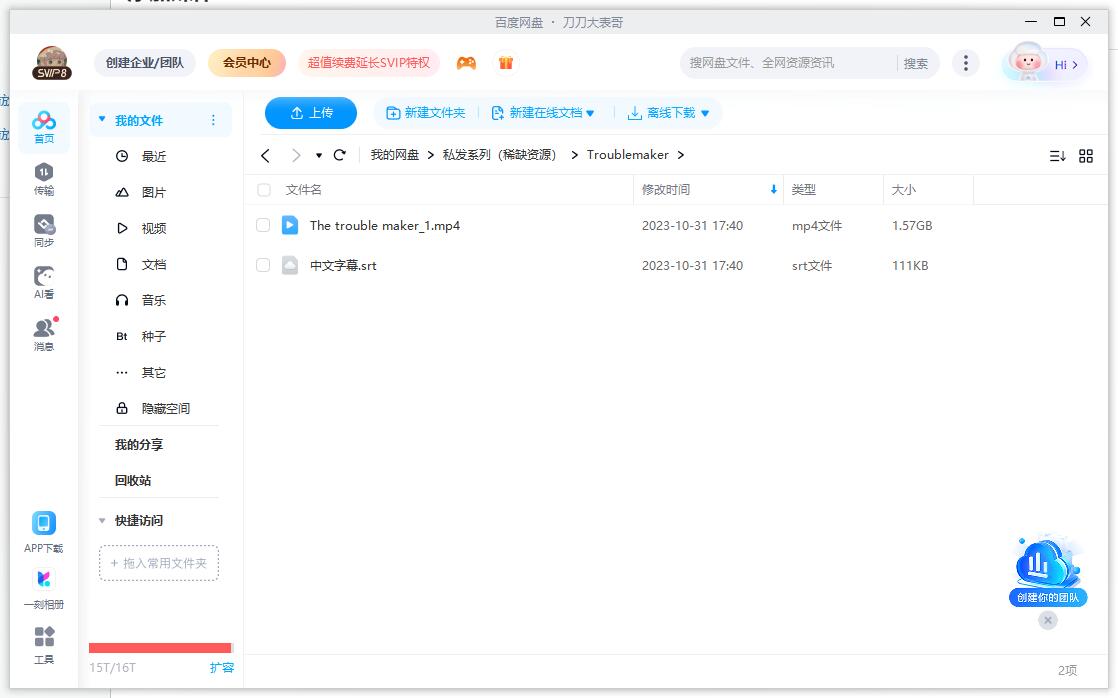Open 一刻相册 photo album

(x=43, y=588)
